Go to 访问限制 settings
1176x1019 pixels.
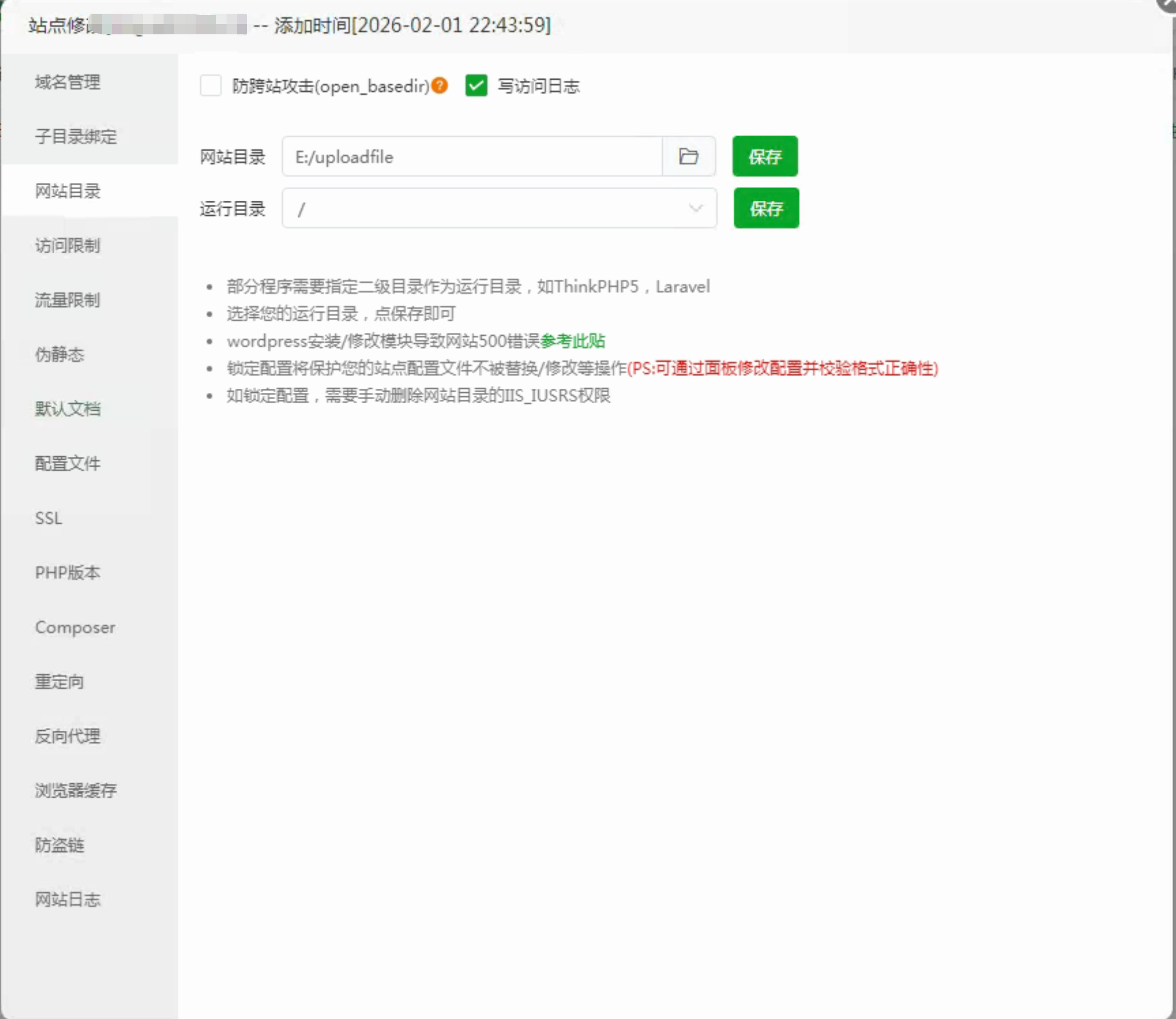click(67, 246)
